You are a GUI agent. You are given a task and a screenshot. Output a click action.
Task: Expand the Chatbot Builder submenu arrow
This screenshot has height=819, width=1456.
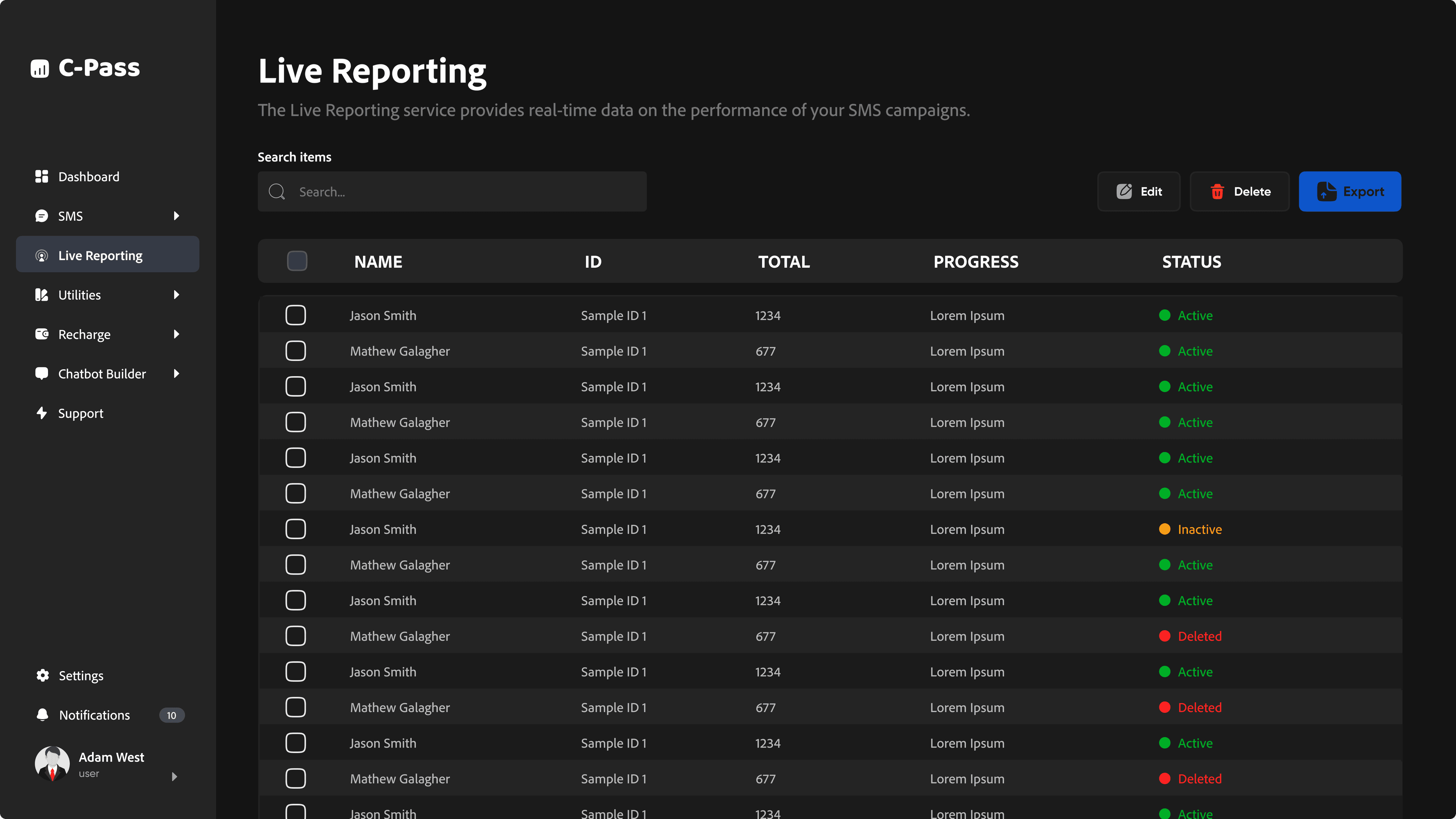pos(176,374)
